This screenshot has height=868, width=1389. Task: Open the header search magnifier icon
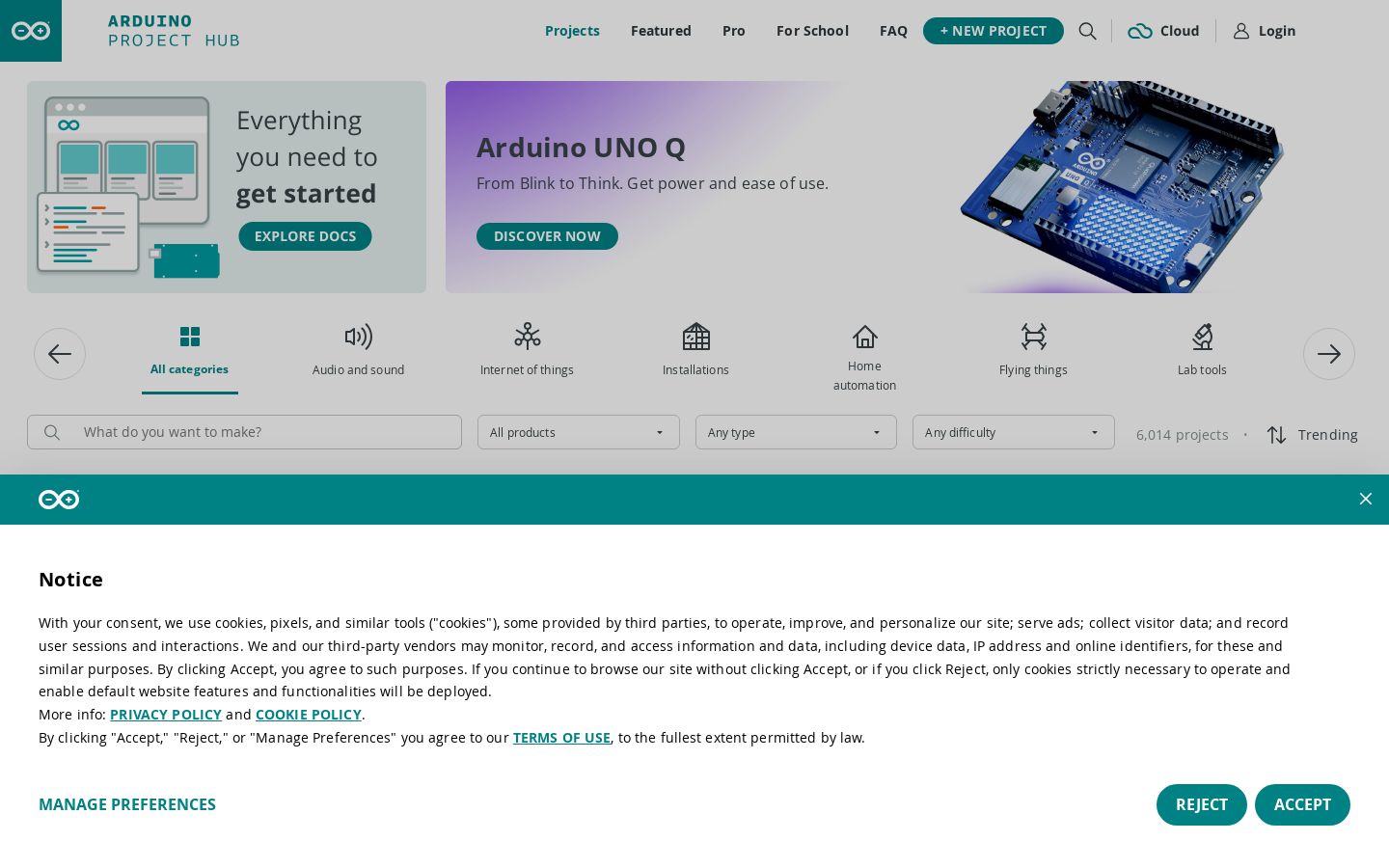click(x=1087, y=31)
